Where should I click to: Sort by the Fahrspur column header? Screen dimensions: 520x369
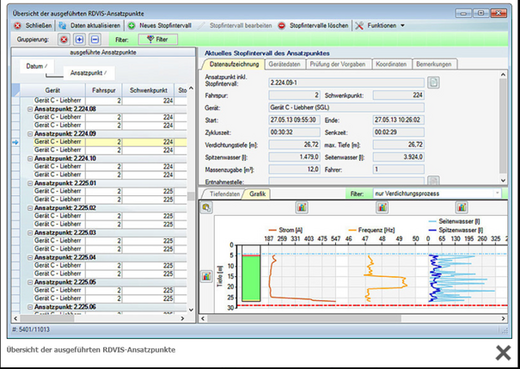(x=104, y=90)
